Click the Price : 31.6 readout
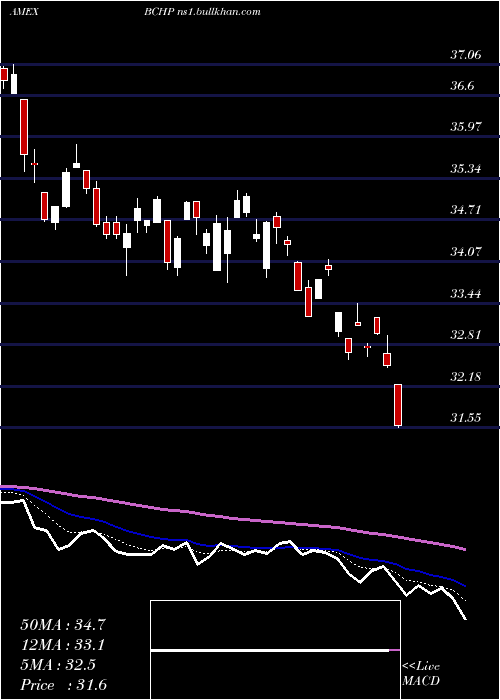 point(63,685)
